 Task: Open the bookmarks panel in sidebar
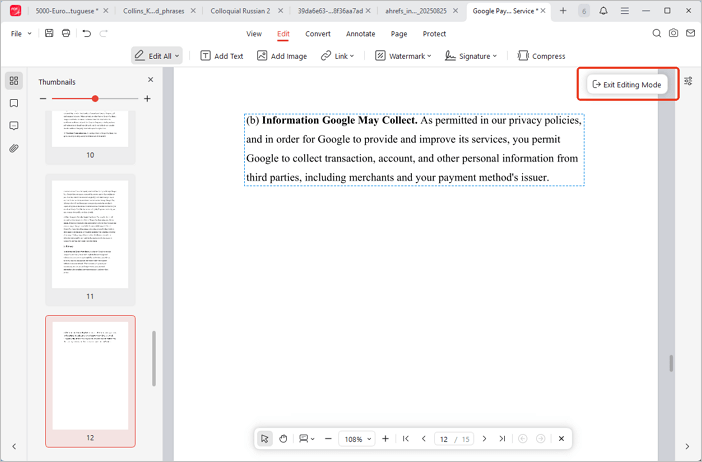click(x=14, y=103)
